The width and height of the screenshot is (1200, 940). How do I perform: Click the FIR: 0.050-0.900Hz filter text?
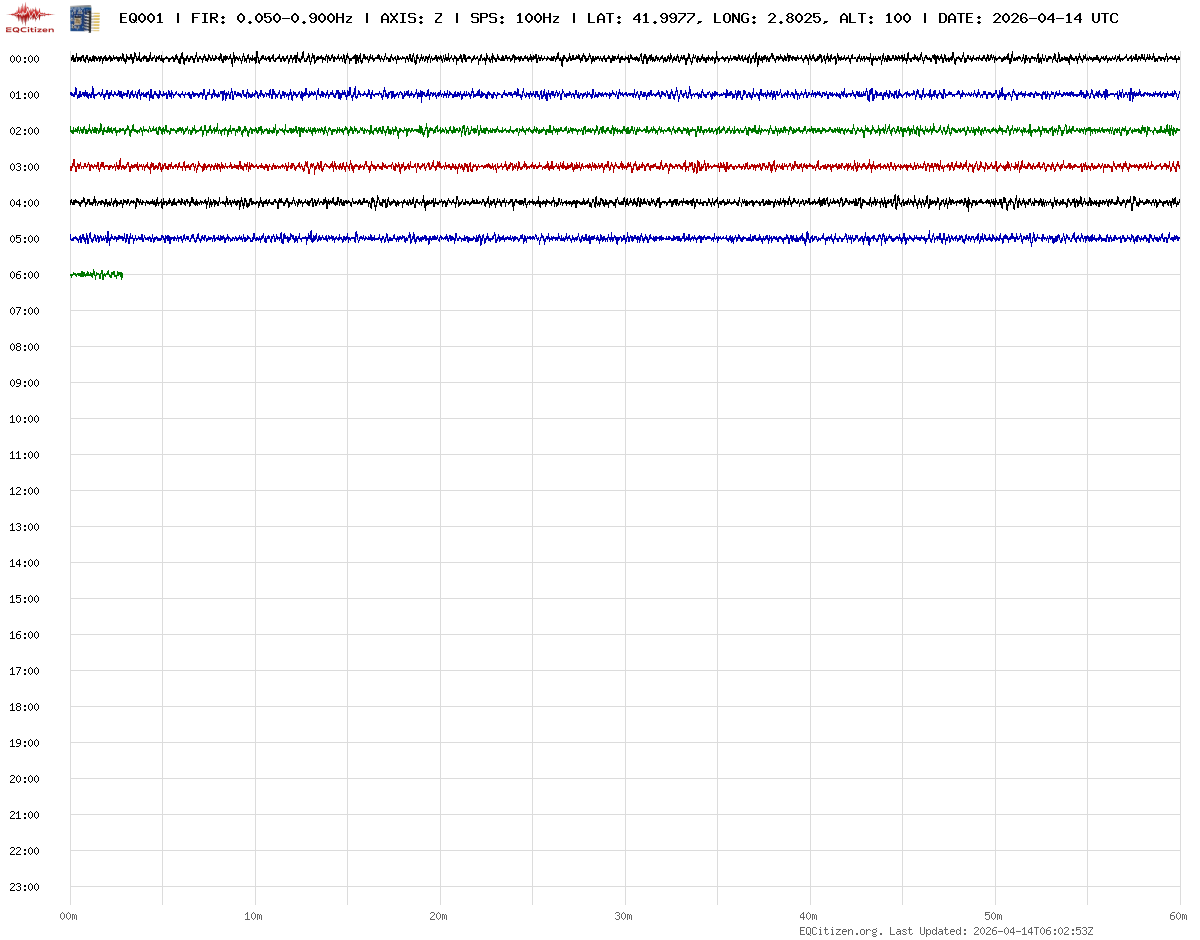click(272, 18)
